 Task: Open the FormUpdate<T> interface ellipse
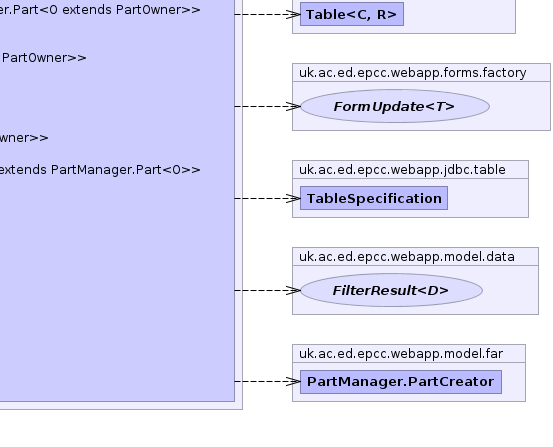pos(395,106)
